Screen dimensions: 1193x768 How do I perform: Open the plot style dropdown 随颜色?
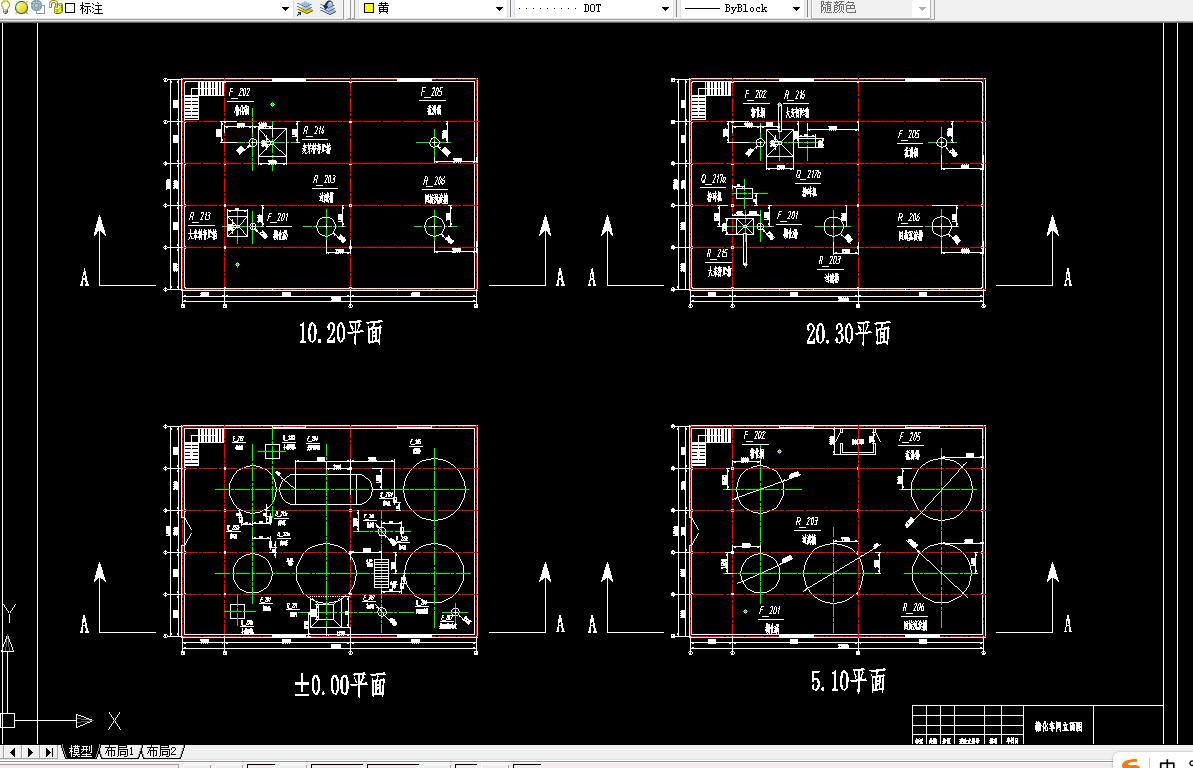coord(922,8)
